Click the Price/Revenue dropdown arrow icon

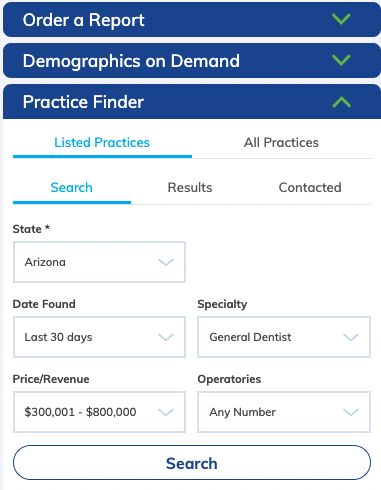tap(166, 412)
